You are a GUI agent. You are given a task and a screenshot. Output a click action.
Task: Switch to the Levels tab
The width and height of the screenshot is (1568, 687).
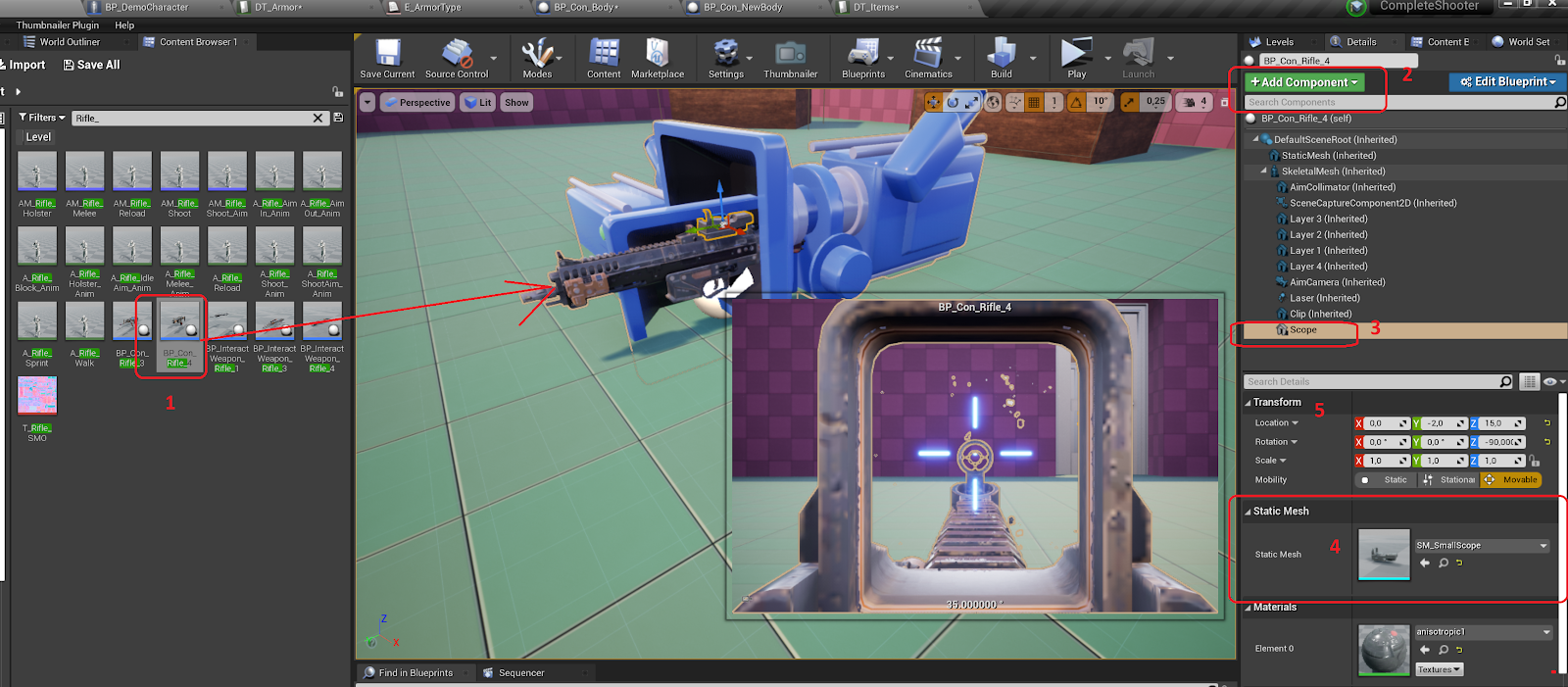tap(1279, 42)
